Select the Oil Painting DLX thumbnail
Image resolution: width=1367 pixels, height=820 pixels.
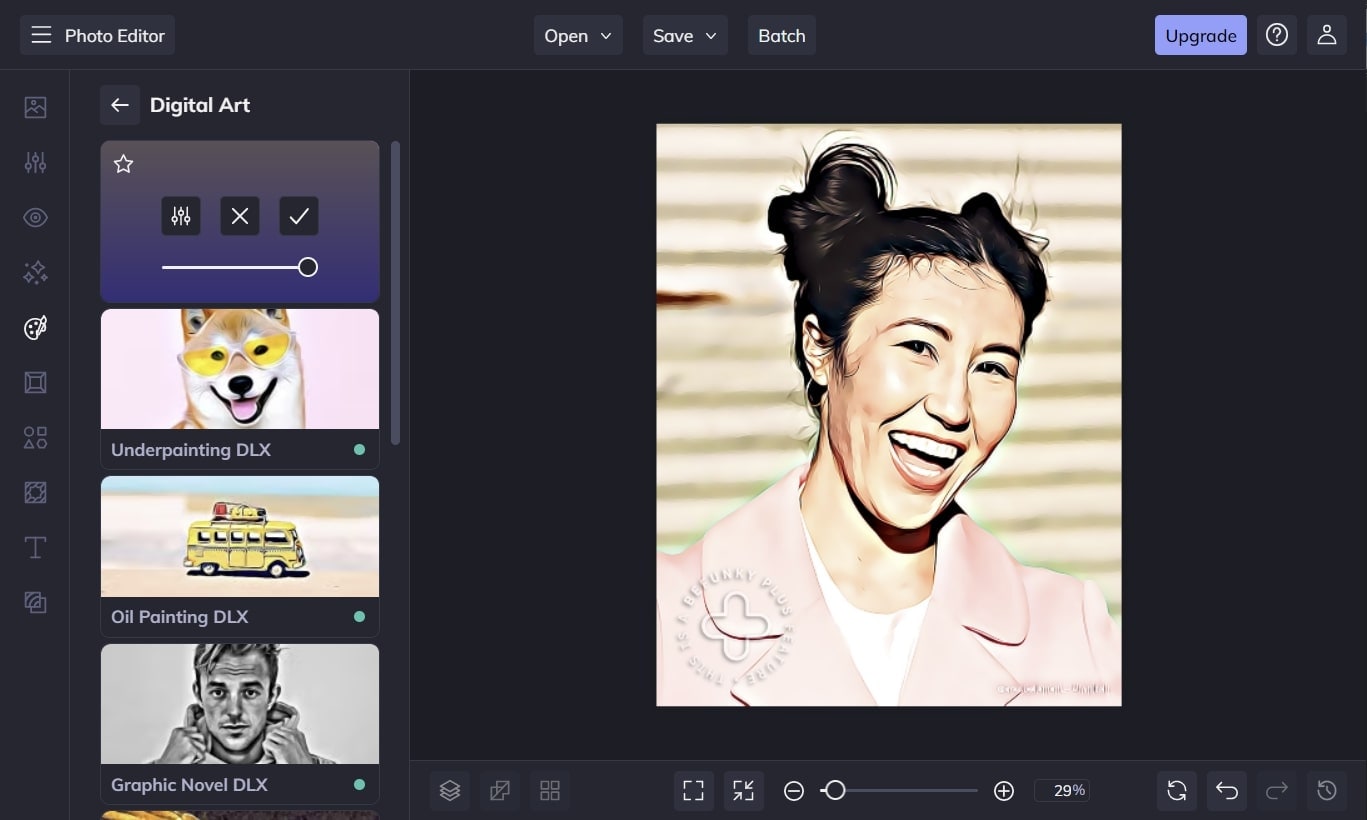point(240,537)
